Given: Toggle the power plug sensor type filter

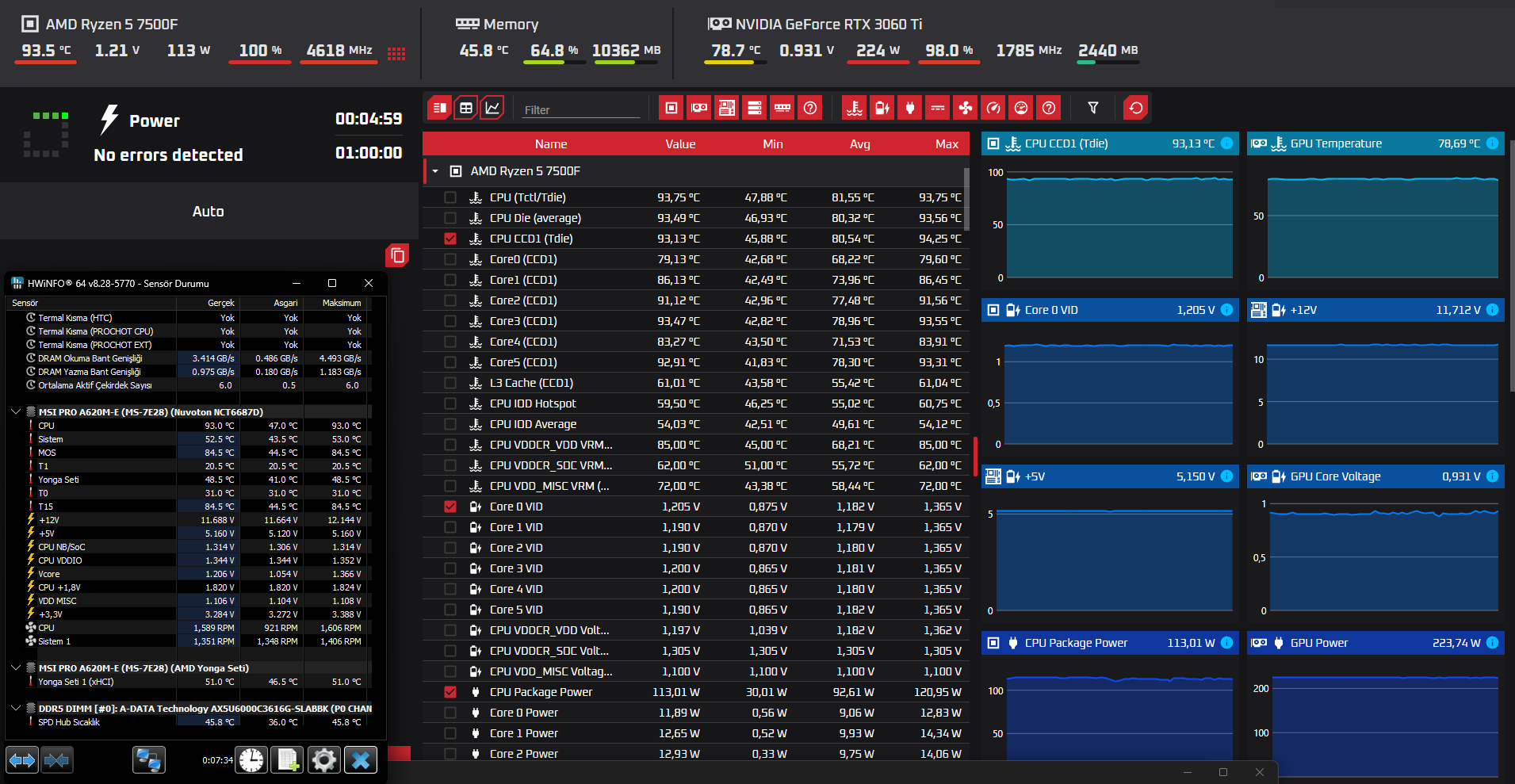Looking at the screenshot, I should click(x=910, y=108).
